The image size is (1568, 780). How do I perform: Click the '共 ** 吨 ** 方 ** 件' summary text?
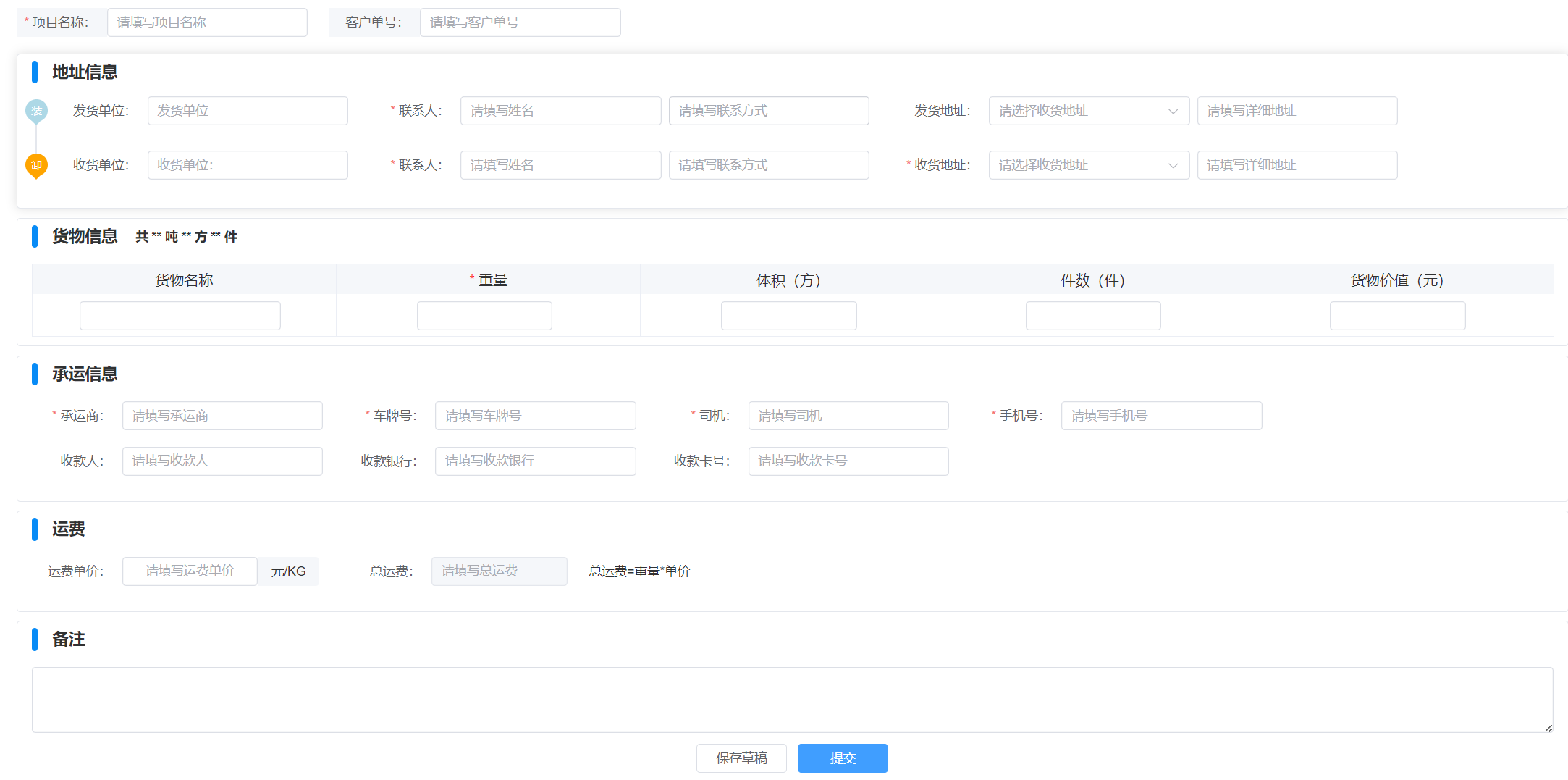(187, 237)
